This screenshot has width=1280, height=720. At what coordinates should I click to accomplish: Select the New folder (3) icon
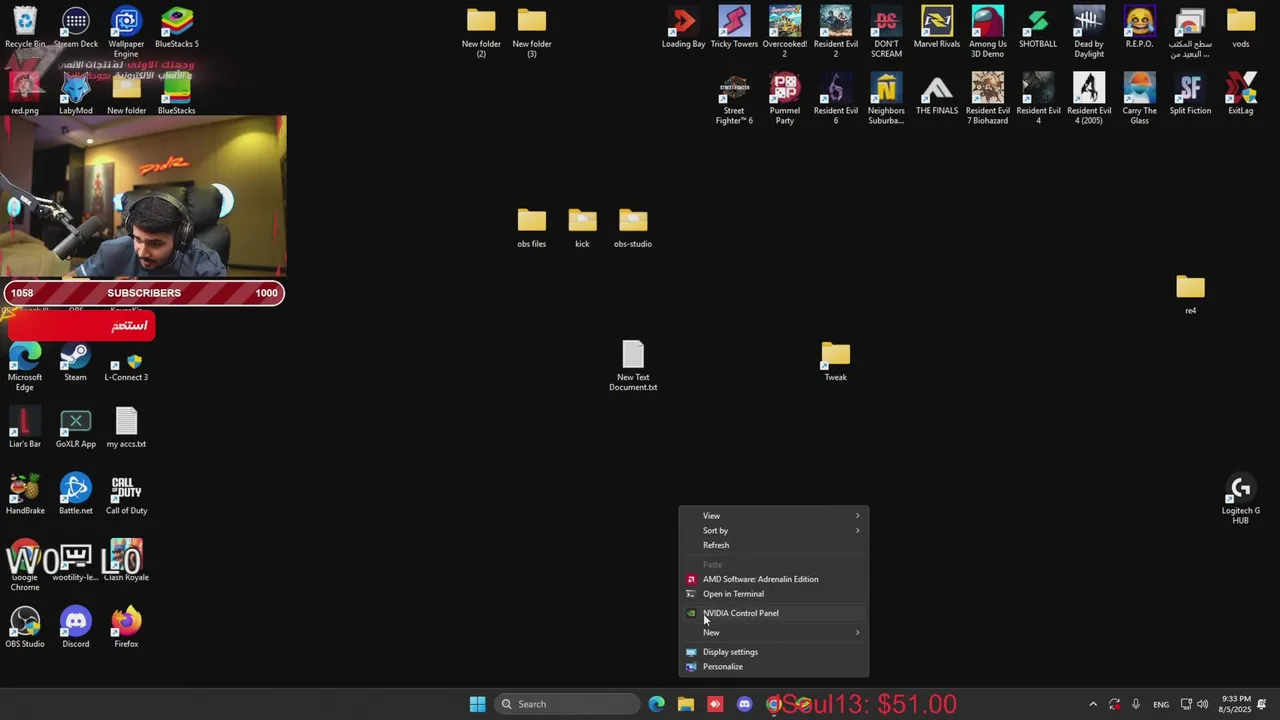[x=532, y=32]
